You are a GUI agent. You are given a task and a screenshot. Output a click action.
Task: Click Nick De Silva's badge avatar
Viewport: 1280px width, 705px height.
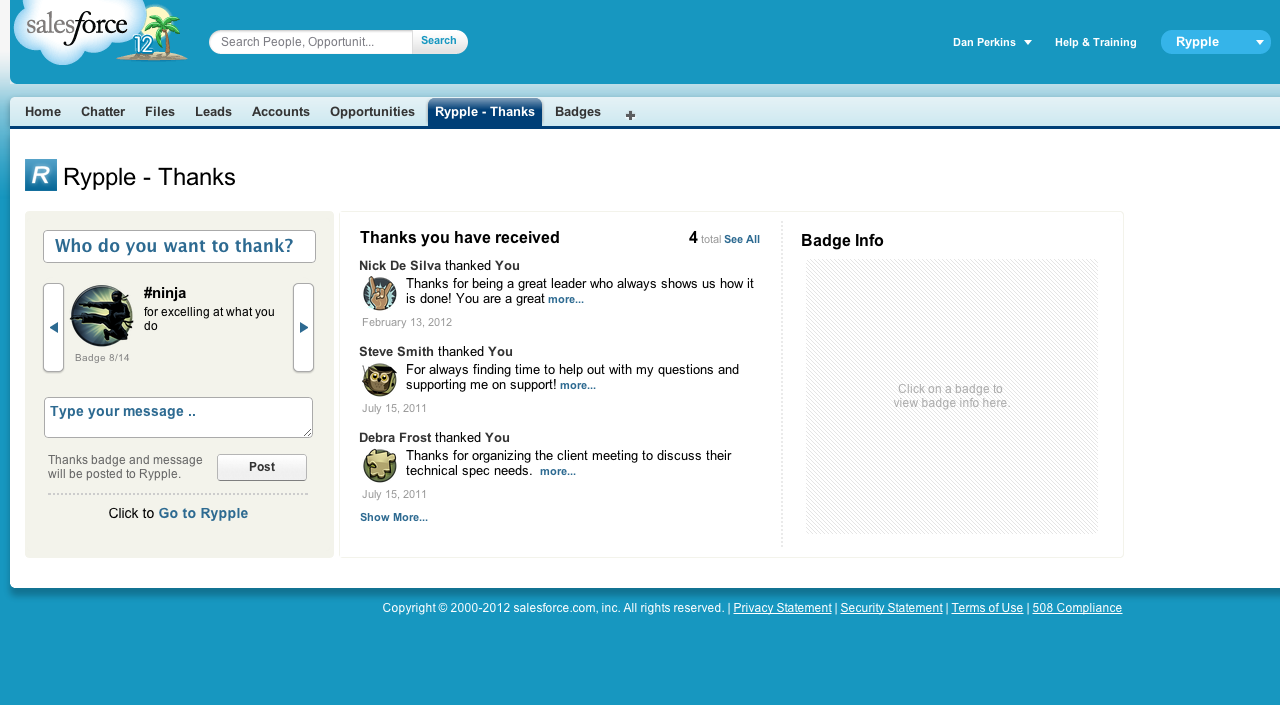pyautogui.click(x=379, y=294)
